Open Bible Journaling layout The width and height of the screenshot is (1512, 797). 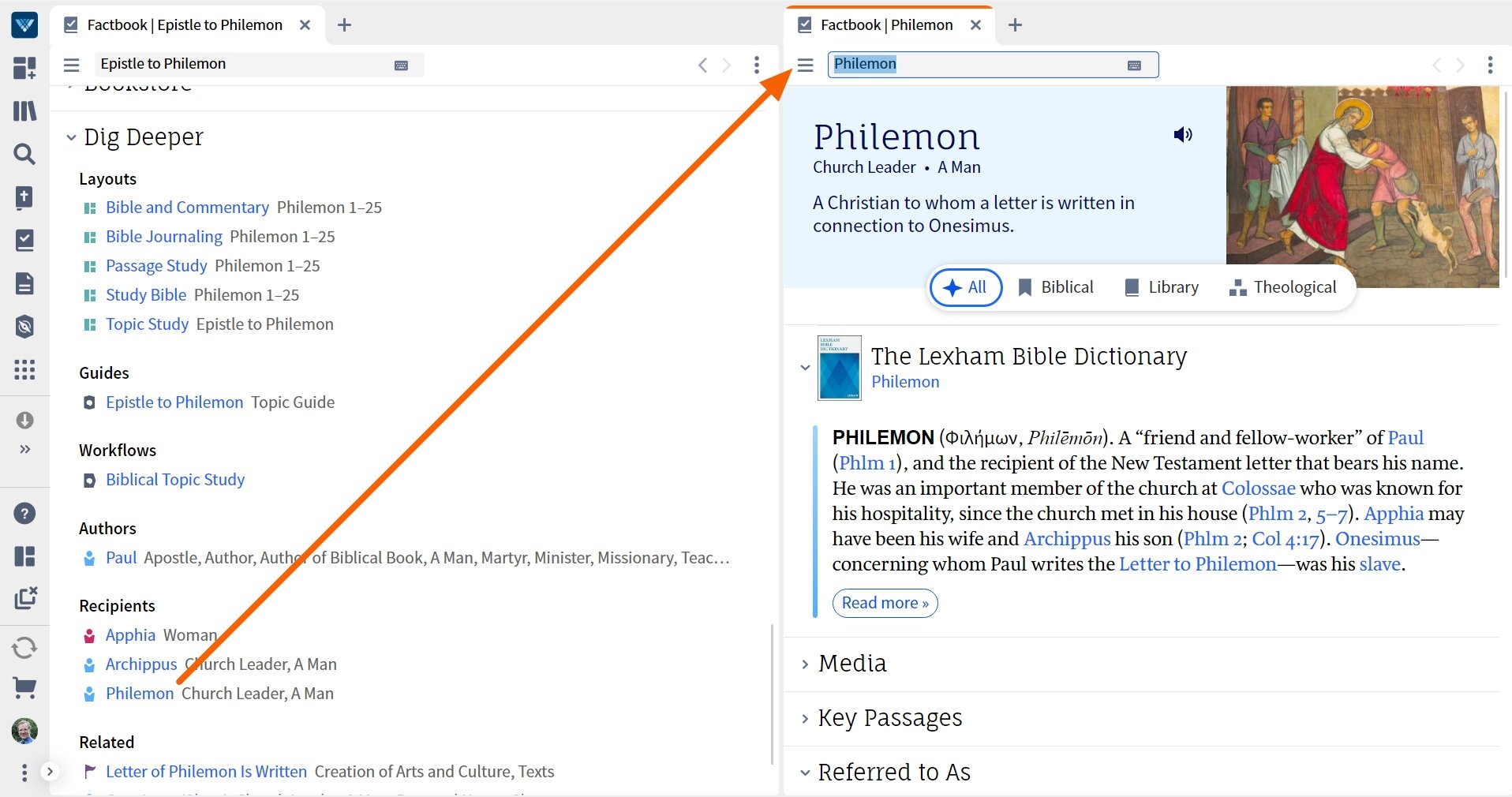(x=164, y=237)
